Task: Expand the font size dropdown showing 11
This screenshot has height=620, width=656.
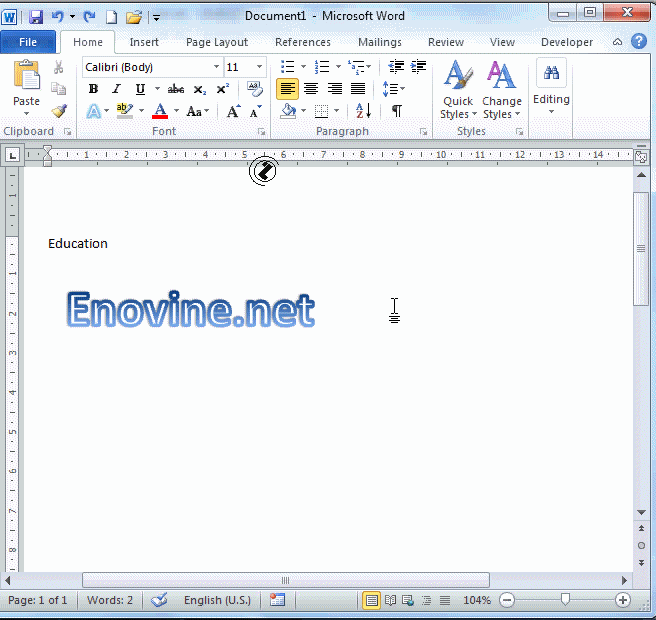Action: [x=258, y=67]
